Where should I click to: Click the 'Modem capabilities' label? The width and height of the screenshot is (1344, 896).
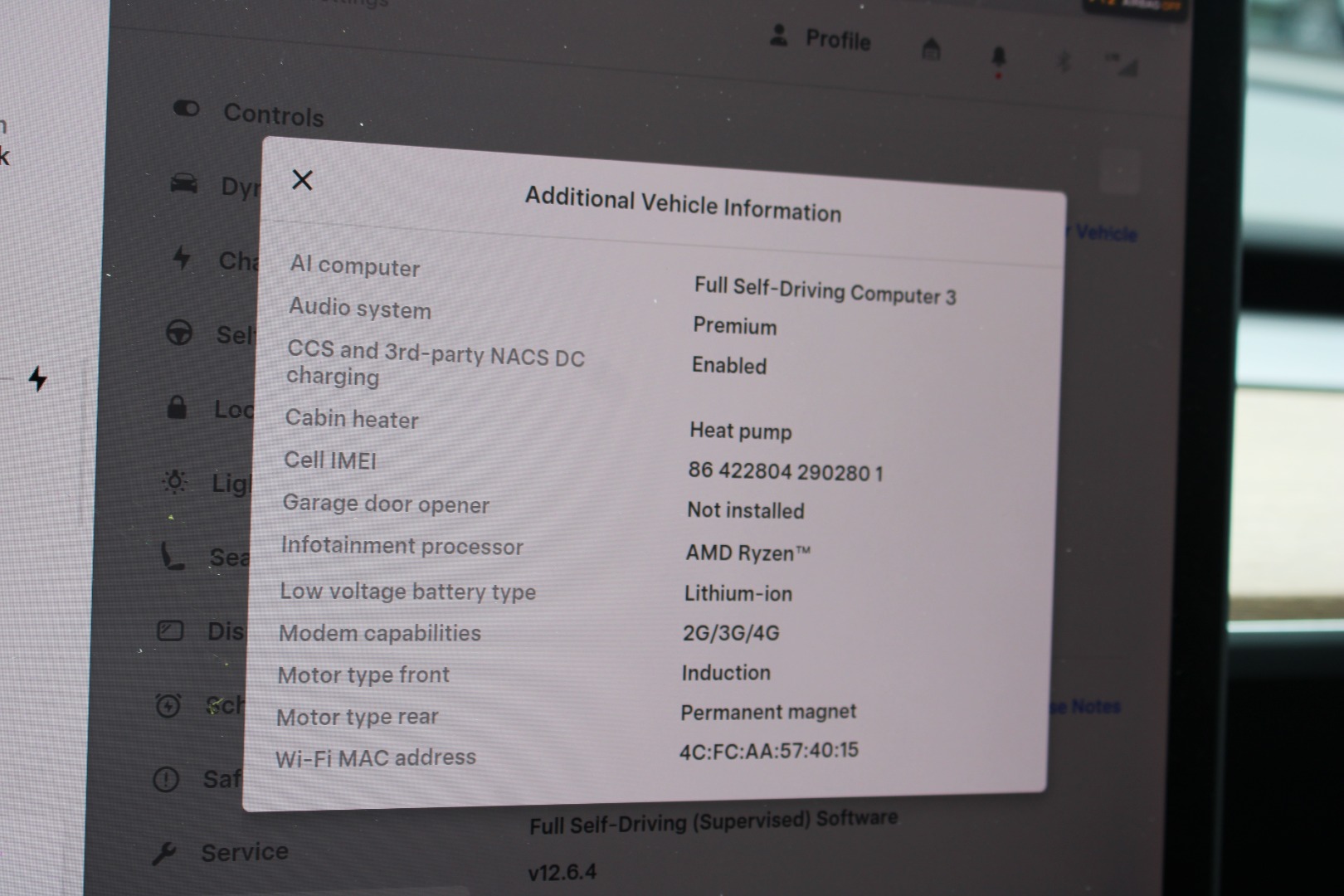(x=380, y=633)
